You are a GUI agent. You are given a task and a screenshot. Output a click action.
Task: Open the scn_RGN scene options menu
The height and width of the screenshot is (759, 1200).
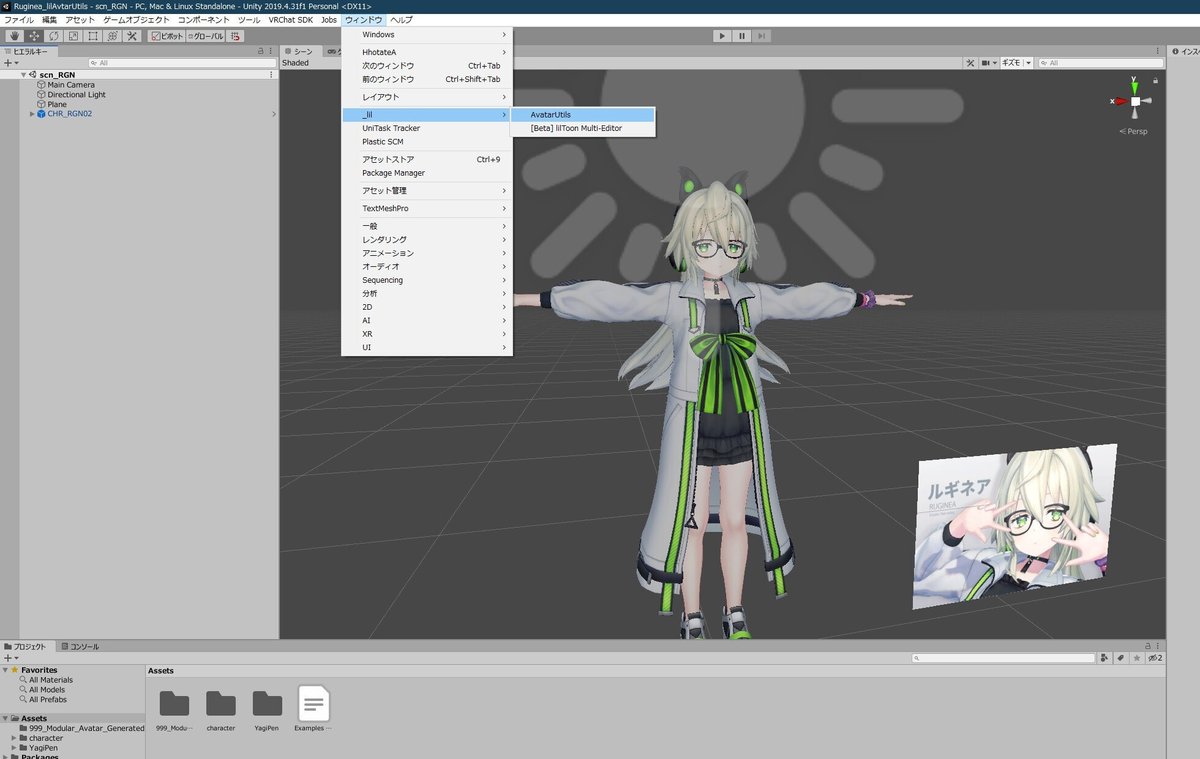272,75
